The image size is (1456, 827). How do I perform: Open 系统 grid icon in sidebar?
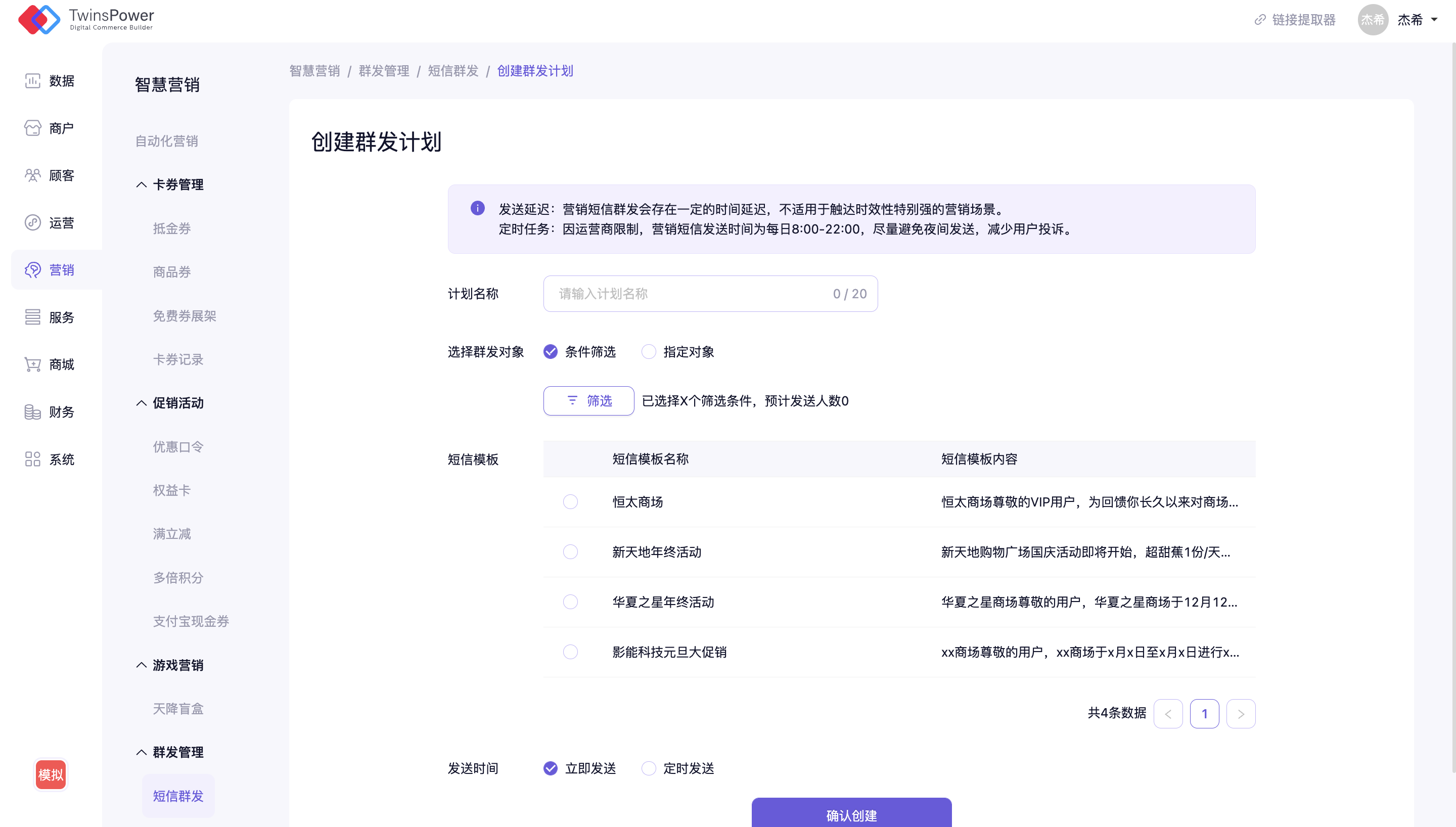pyautogui.click(x=32, y=459)
